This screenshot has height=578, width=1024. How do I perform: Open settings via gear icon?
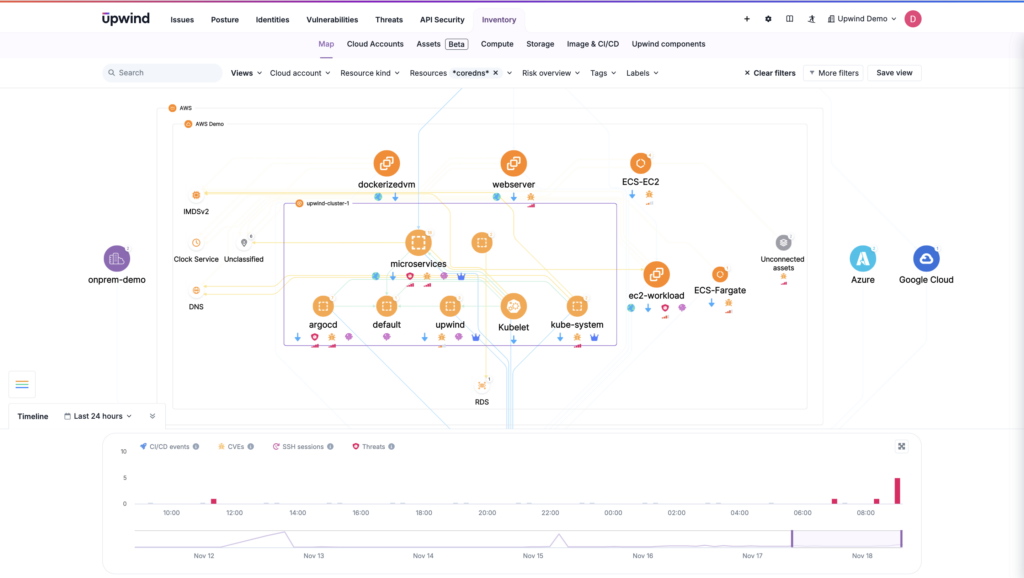[768, 19]
